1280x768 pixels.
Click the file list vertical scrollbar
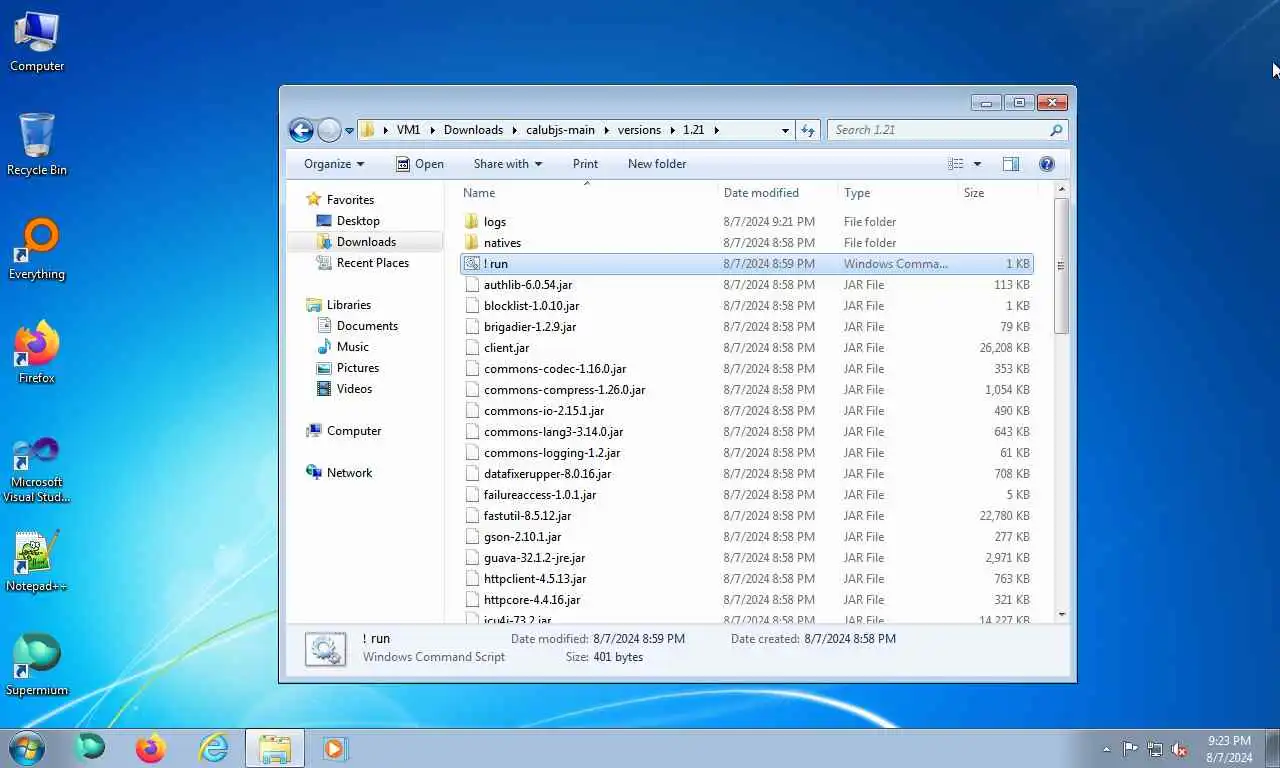[x=1061, y=266]
